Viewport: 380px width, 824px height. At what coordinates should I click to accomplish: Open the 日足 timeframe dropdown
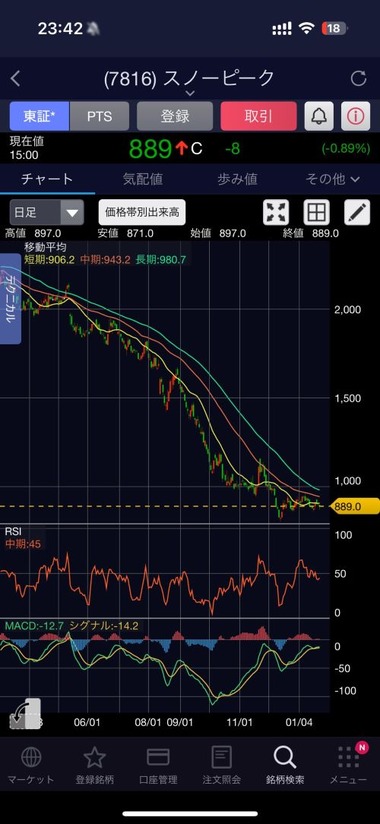pyautogui.click(x=47, y=212)
